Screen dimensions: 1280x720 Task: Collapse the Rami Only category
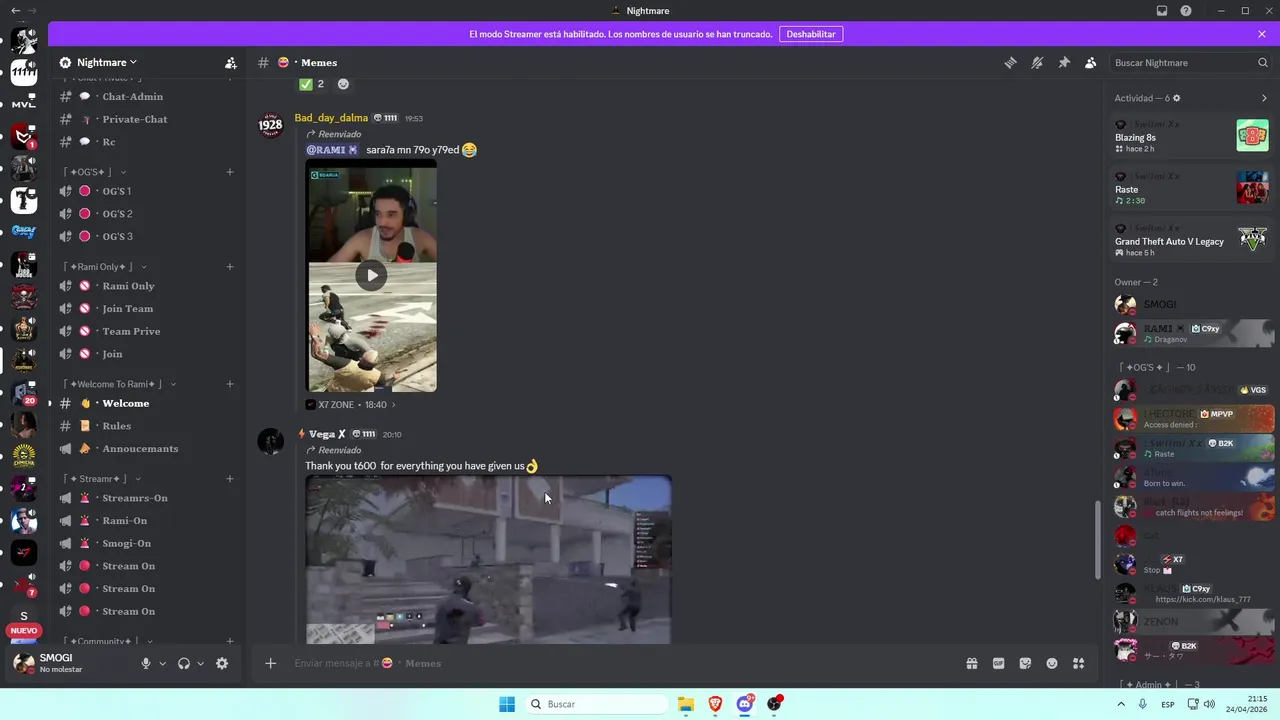[x=105, y=267]
